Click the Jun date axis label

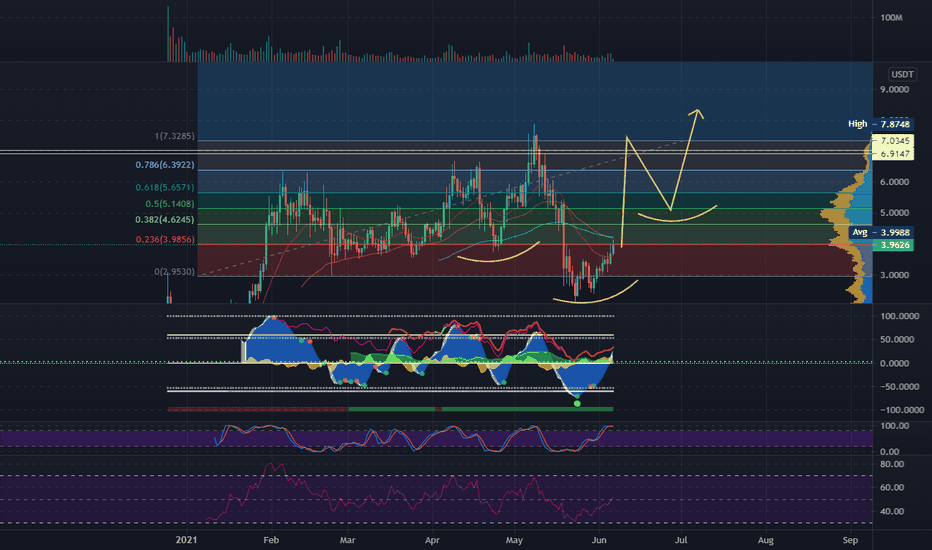pos(599,540)
